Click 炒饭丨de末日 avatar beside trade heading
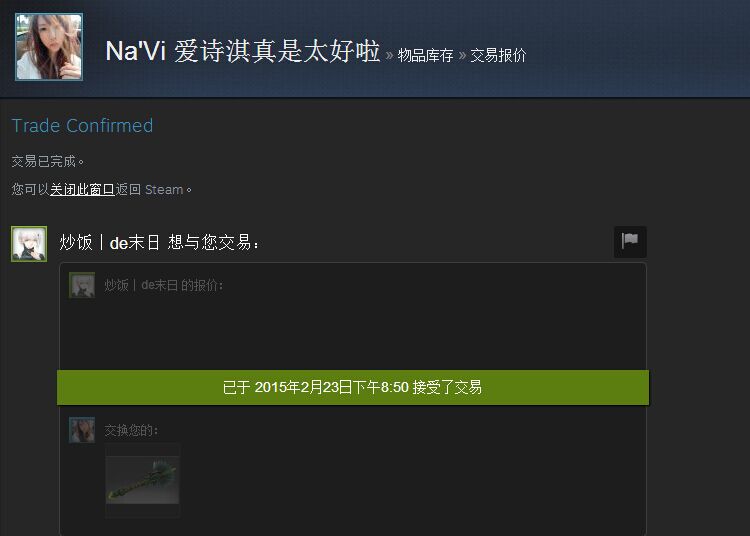Viewport: 750px width, 536px height. pyautogui.click(x=29, y=244)
